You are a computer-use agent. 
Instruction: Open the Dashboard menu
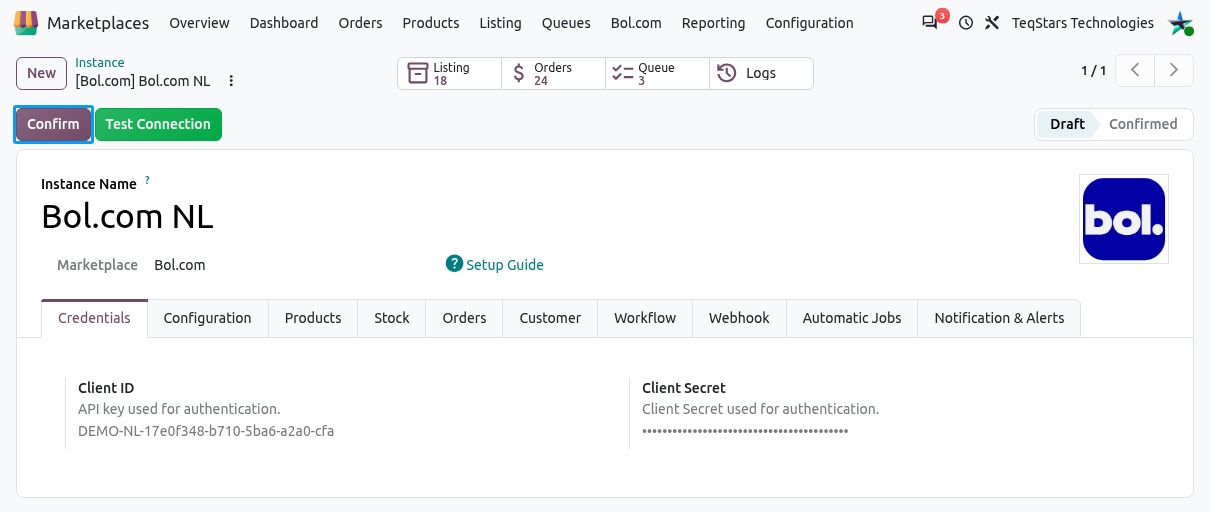coord(284,22)
